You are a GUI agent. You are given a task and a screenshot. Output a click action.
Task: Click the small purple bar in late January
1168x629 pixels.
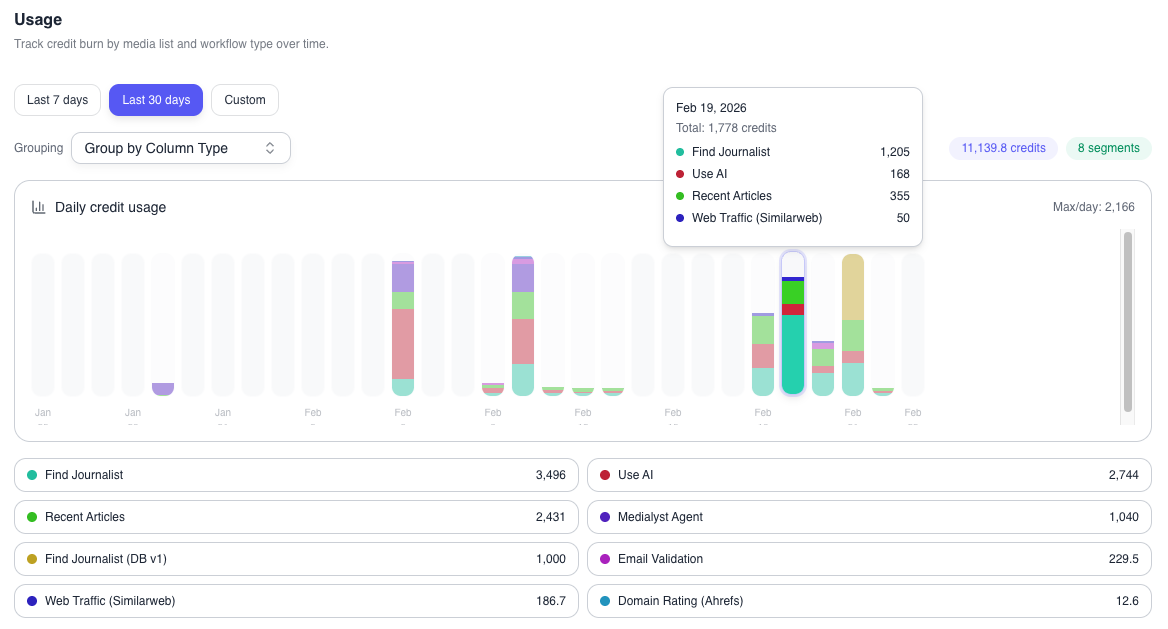162,389
